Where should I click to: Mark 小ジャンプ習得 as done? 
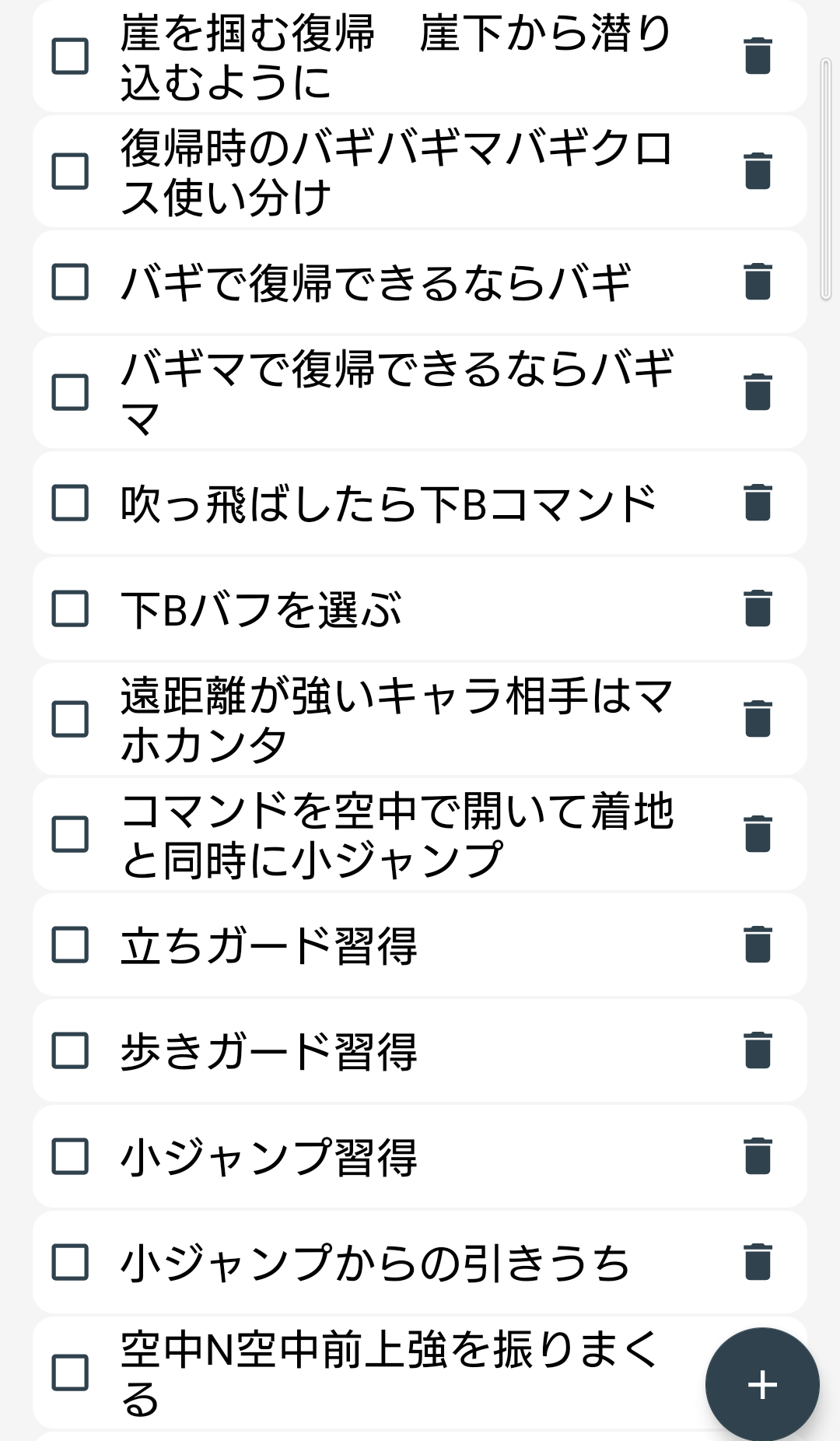pos(70,1156)
